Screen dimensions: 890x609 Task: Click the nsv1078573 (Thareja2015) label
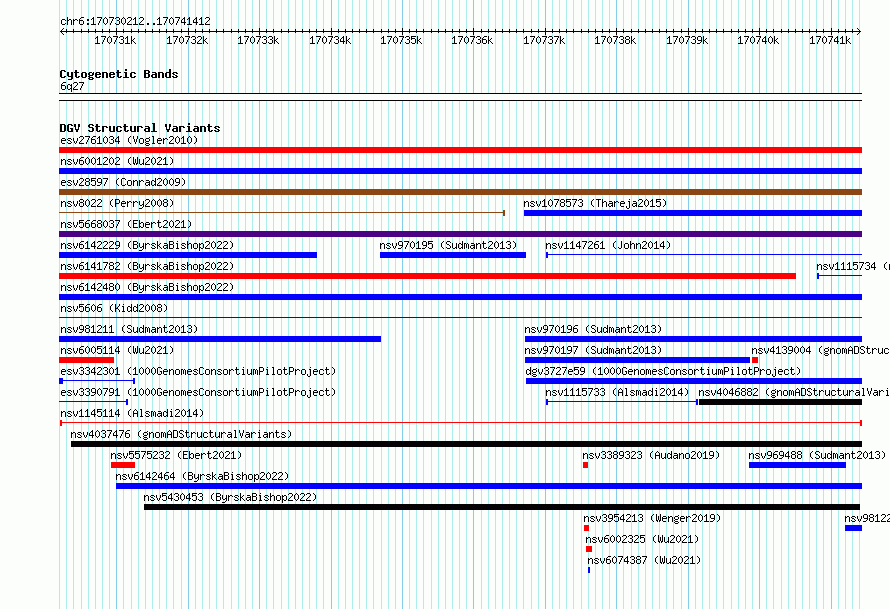tap(595, 203)
